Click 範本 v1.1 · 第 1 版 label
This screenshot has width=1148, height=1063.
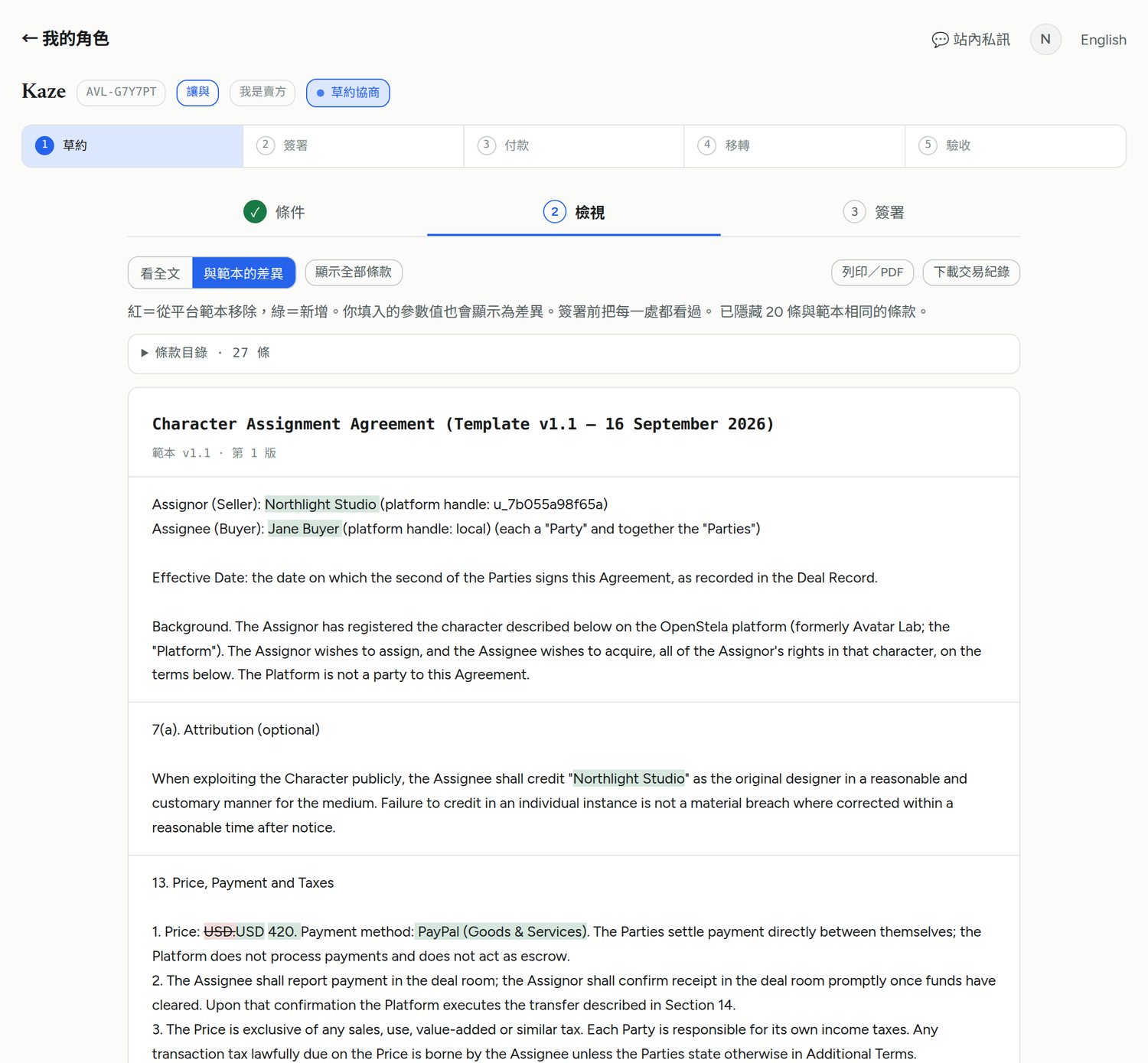pyautogui.click(x=214, y=453)
